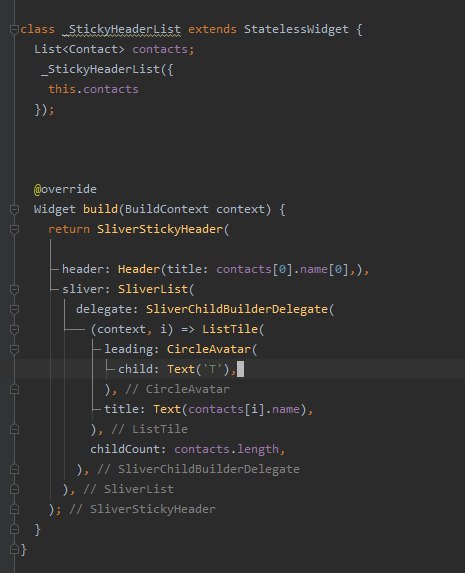Viewport: 465px width, 573px height.
Task: Click 'extends' keyword in class declaration
Action: 212,29
